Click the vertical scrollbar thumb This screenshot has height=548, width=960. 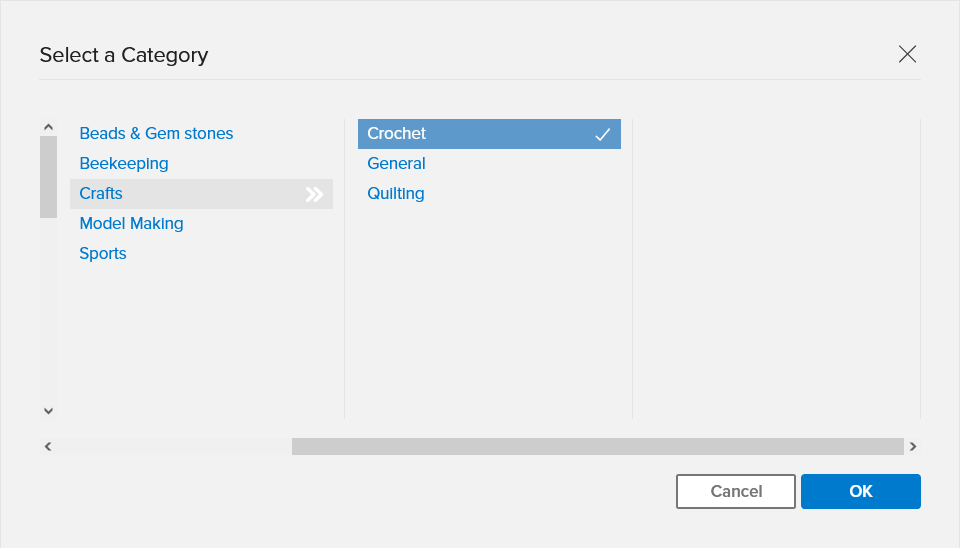(x=48, y=177)
